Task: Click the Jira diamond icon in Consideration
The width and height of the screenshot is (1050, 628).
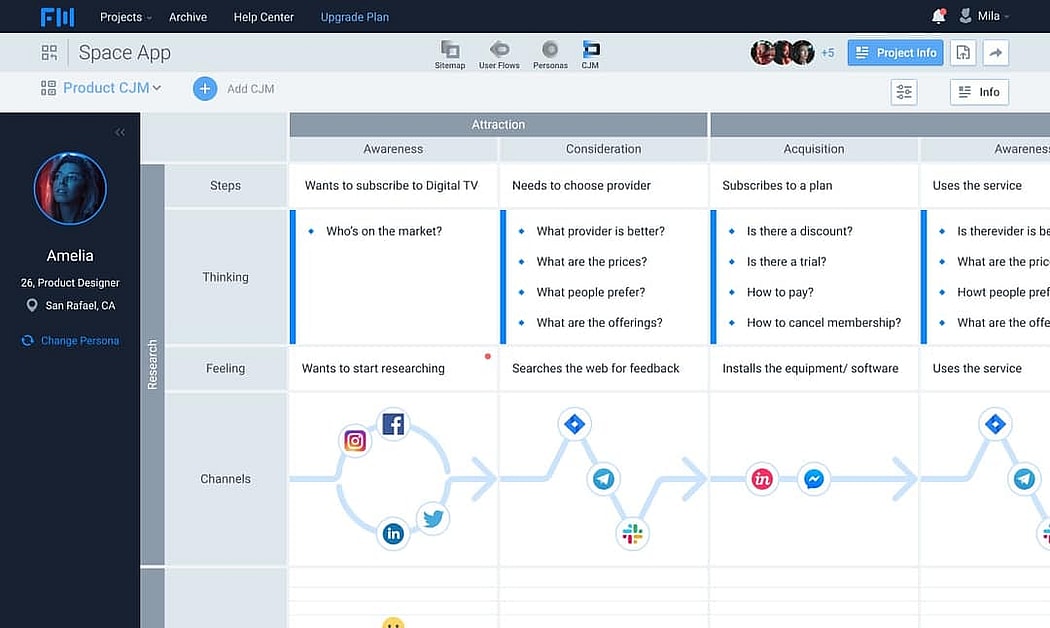Action: point(575,424)
